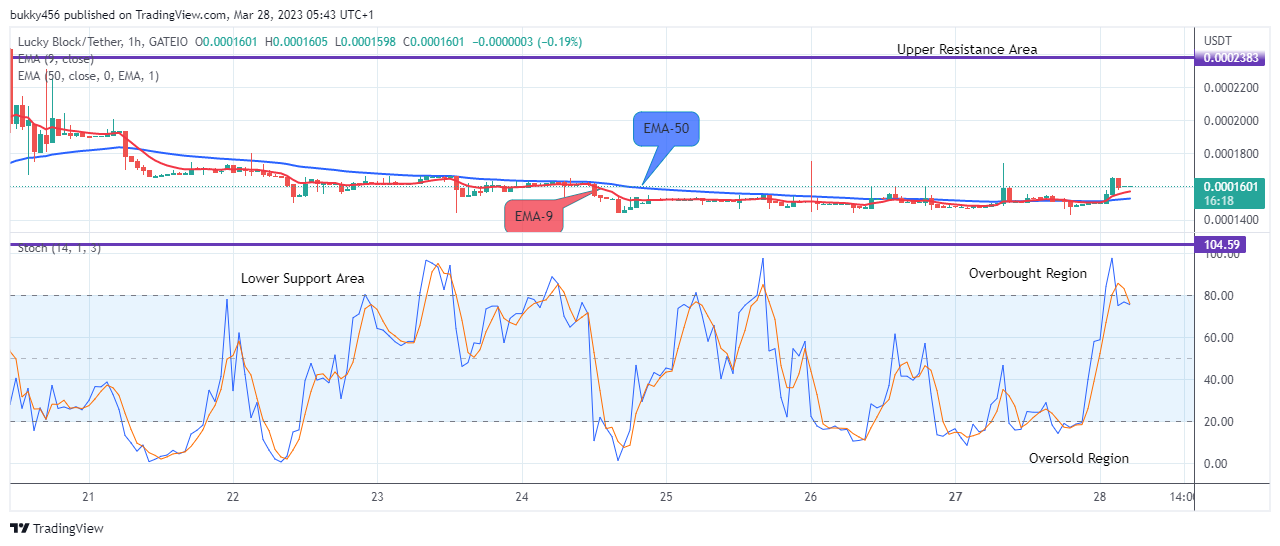Image resolution: width=1280 pixels, height=546 pixels.
Task: Click the Lower Support Area text
Action: tap(303, 278)
